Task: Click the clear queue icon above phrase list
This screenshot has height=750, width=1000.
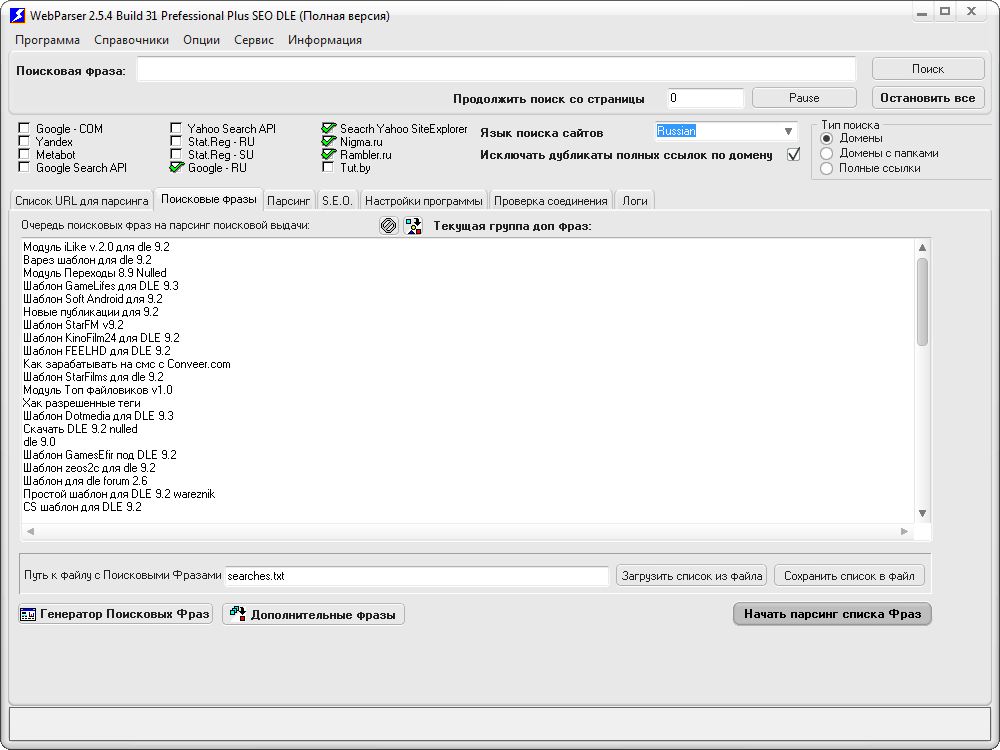Action: (388, 225)
